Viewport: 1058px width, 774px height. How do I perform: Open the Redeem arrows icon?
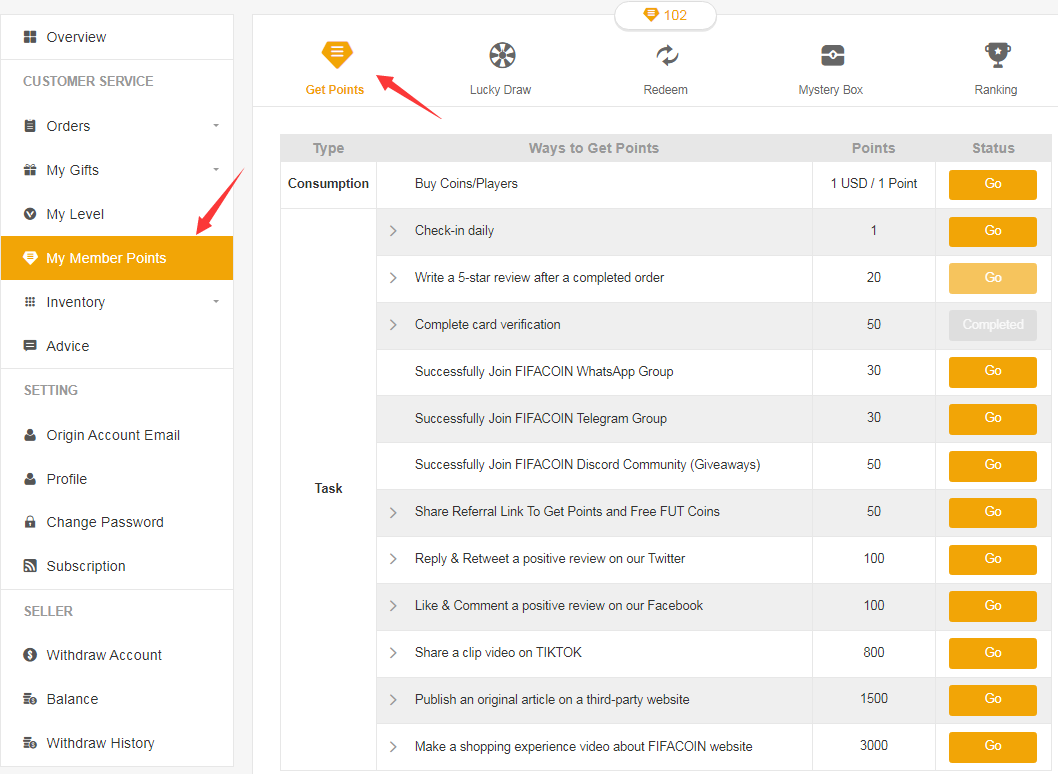[666, 56]
